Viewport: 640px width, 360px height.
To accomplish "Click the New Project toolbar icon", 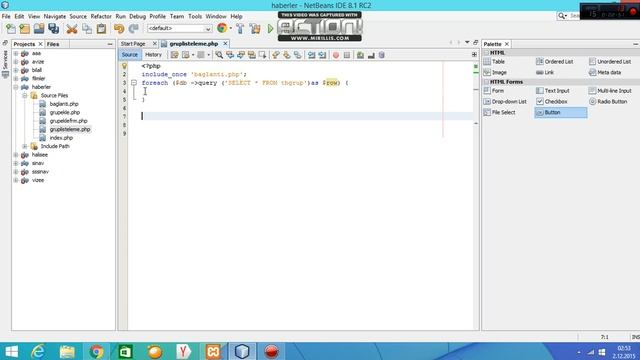I will [x=25, y=29].
